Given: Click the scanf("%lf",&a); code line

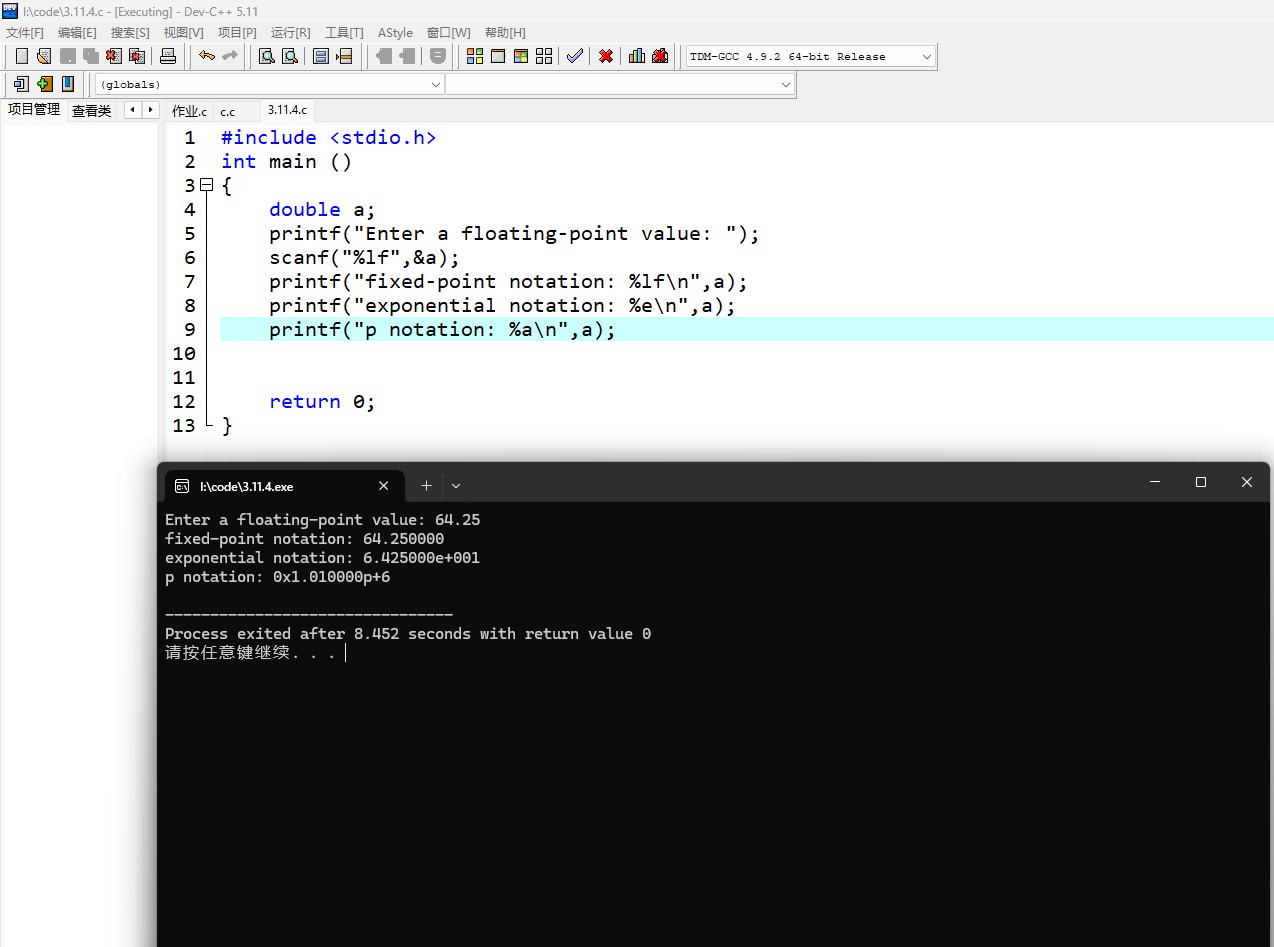Looking at the screenshot, I should pos(364,257).
